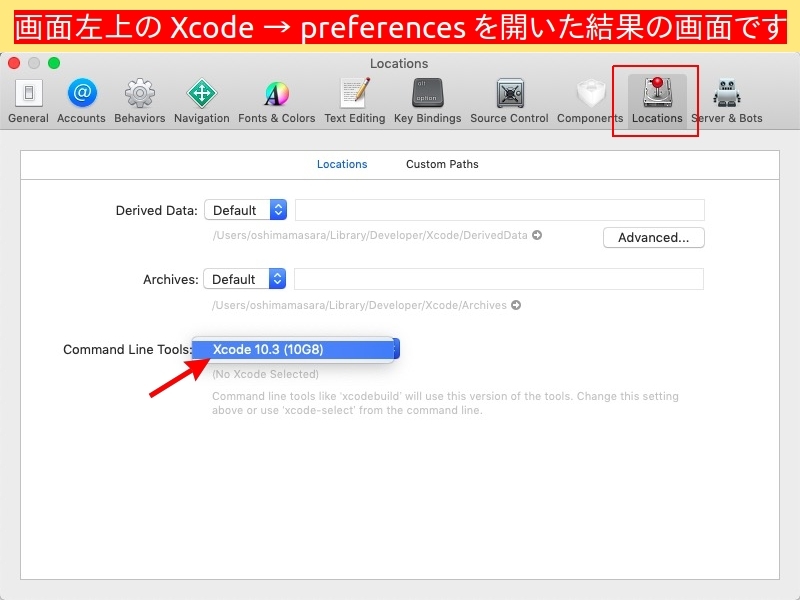Viewport: 800px width, 600px height.
Task: Open the Behaviors gear pane
Action: (140, 101)
